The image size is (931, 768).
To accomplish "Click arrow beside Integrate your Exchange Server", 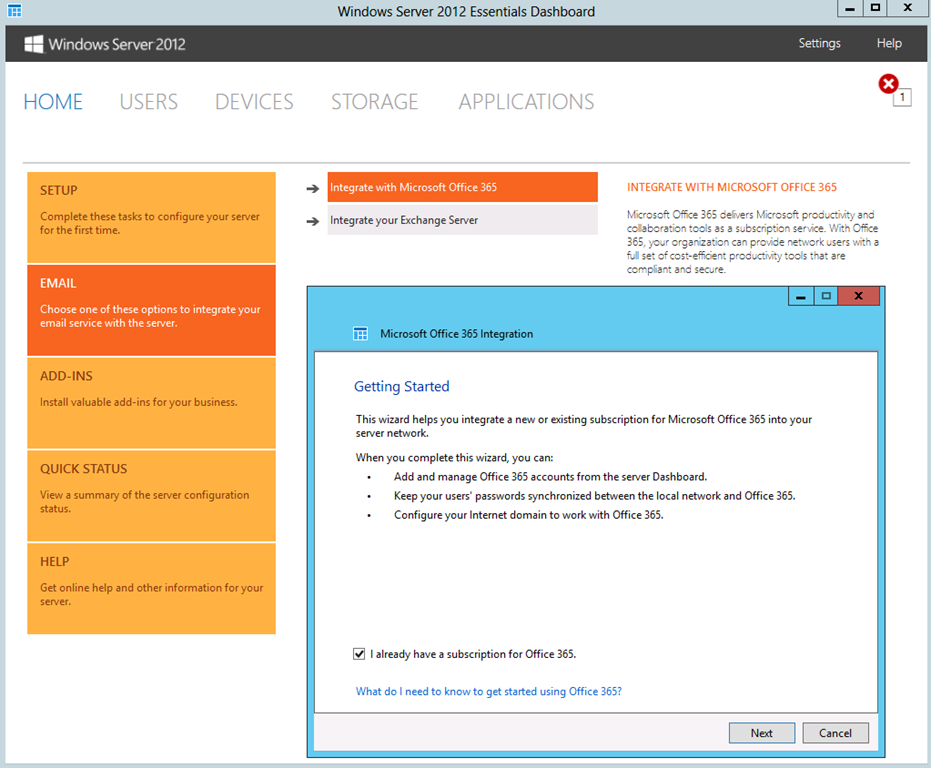I will [x=313, y=222].
